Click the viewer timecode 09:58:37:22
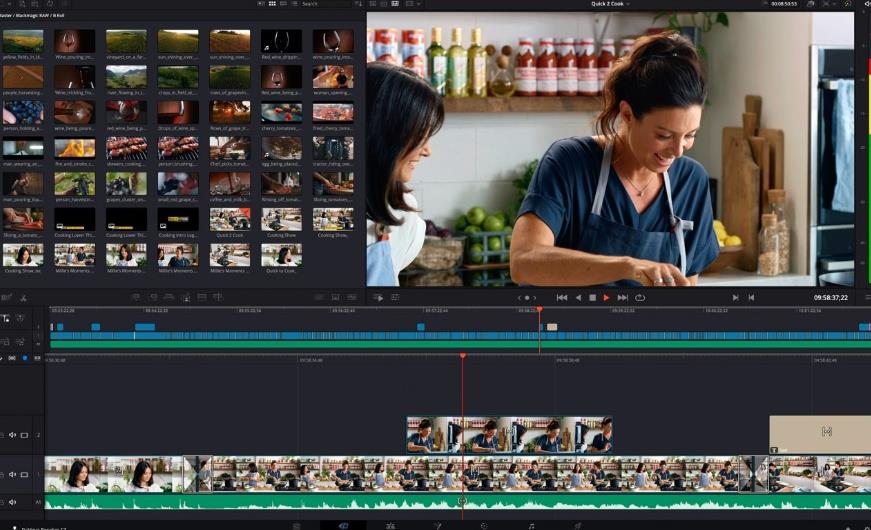 coord(831,298)
